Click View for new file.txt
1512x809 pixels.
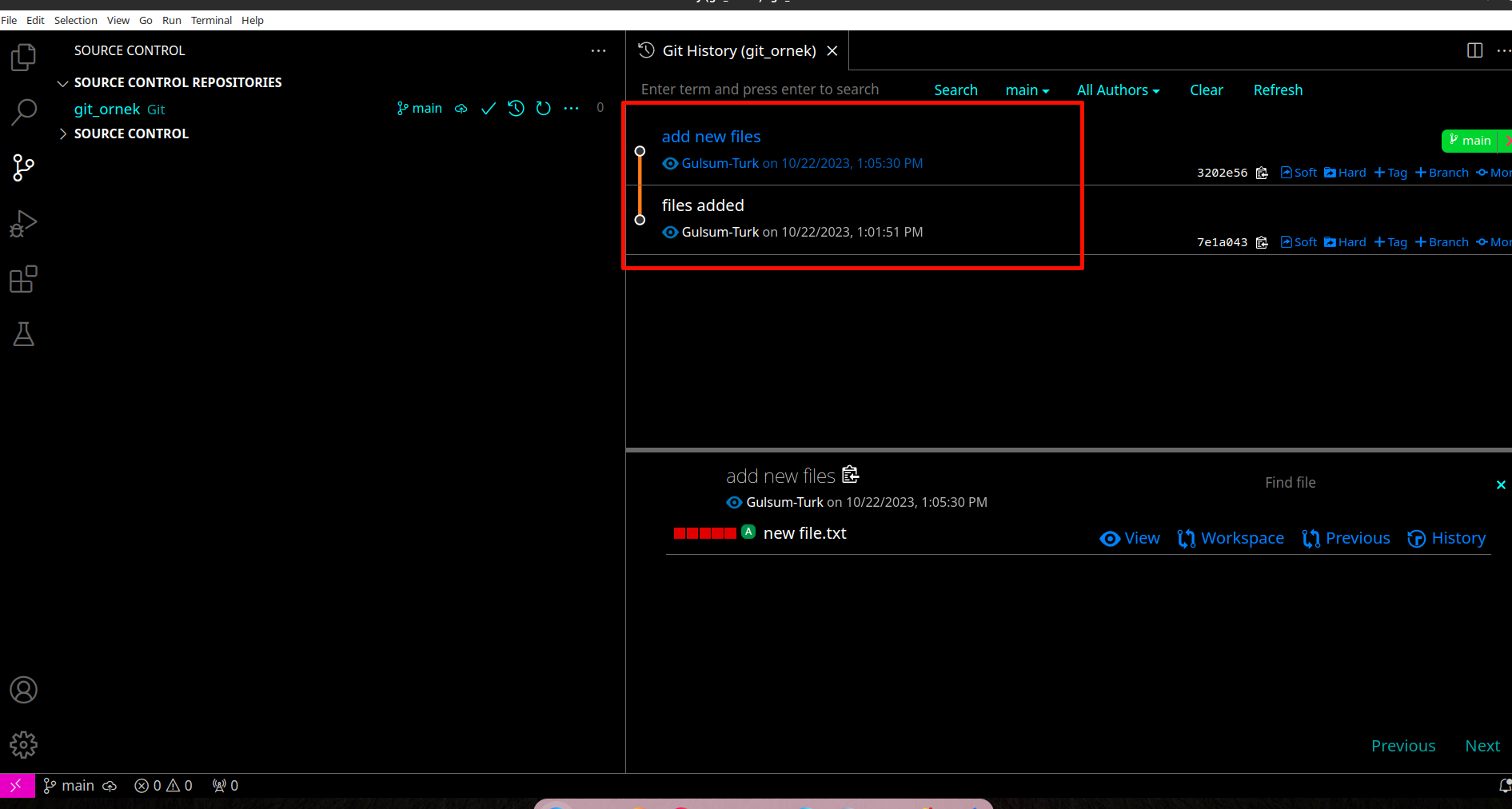1130,538
